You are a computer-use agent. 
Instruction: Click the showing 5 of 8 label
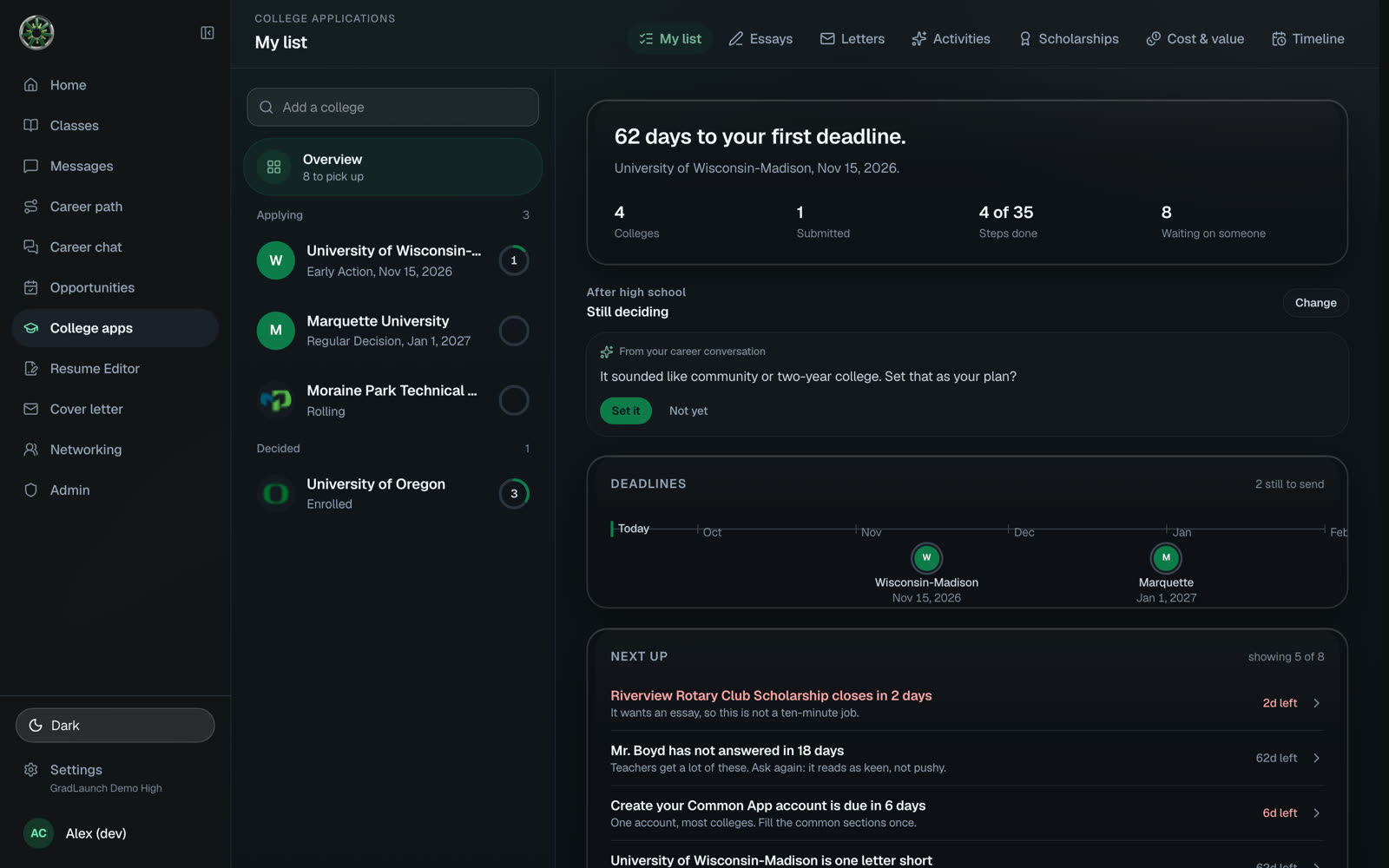1286,657
